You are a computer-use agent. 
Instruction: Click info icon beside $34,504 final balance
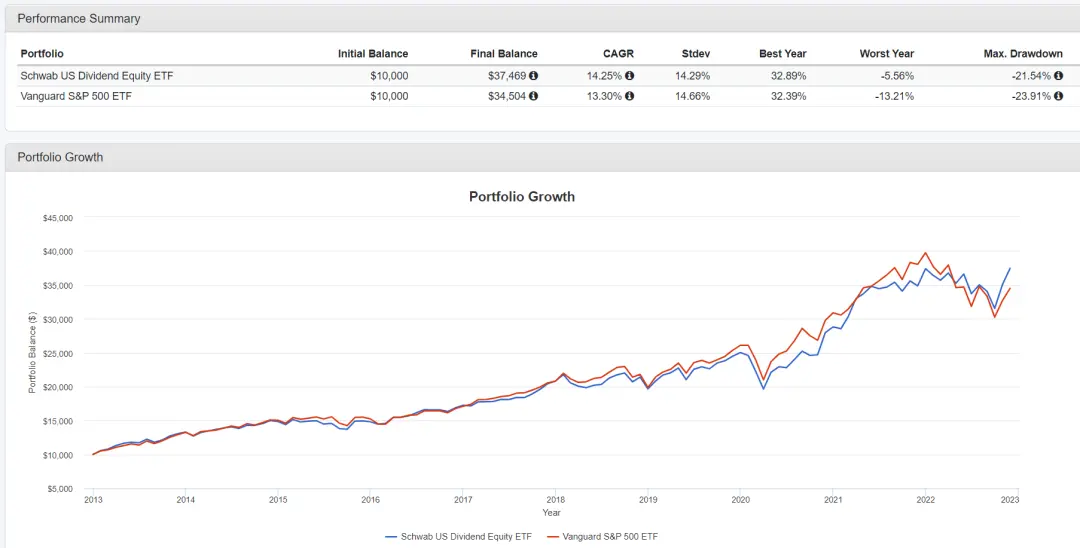click(533, 96)
